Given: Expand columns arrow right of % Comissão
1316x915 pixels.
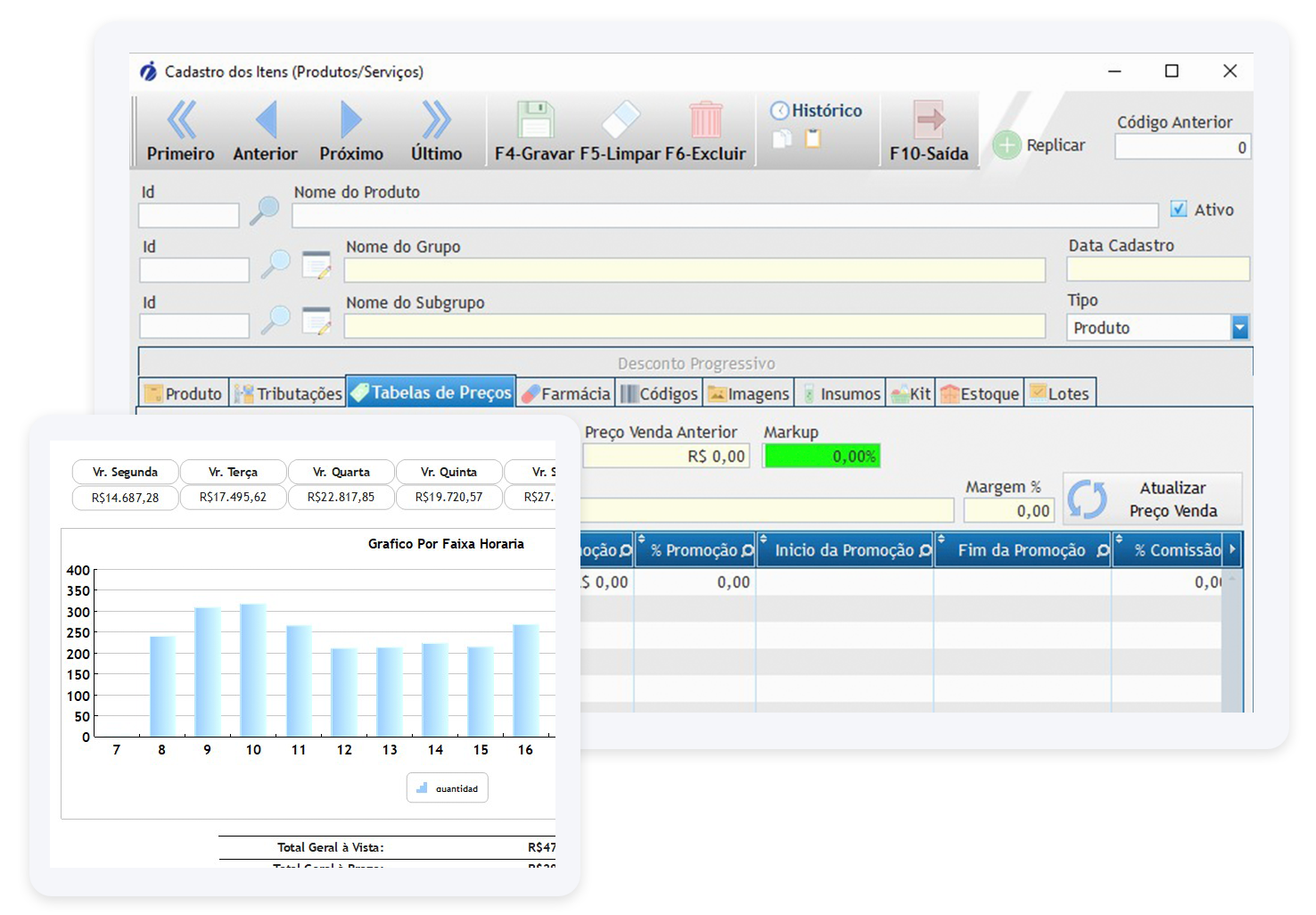Looking at the screenshot, I should (x=1233, y=549).
